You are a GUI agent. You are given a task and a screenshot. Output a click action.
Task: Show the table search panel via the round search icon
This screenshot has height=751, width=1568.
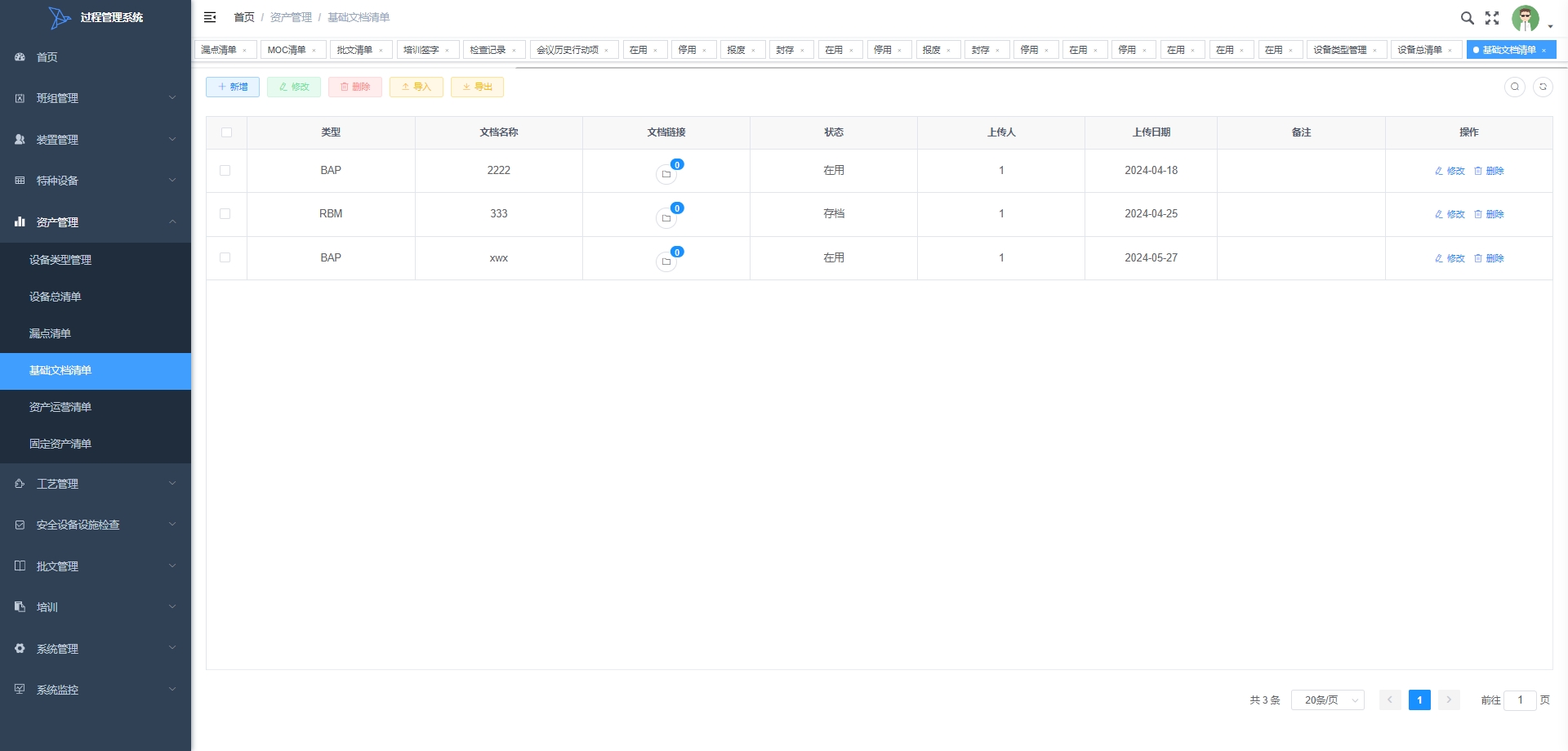click(x=1515, y=87)
